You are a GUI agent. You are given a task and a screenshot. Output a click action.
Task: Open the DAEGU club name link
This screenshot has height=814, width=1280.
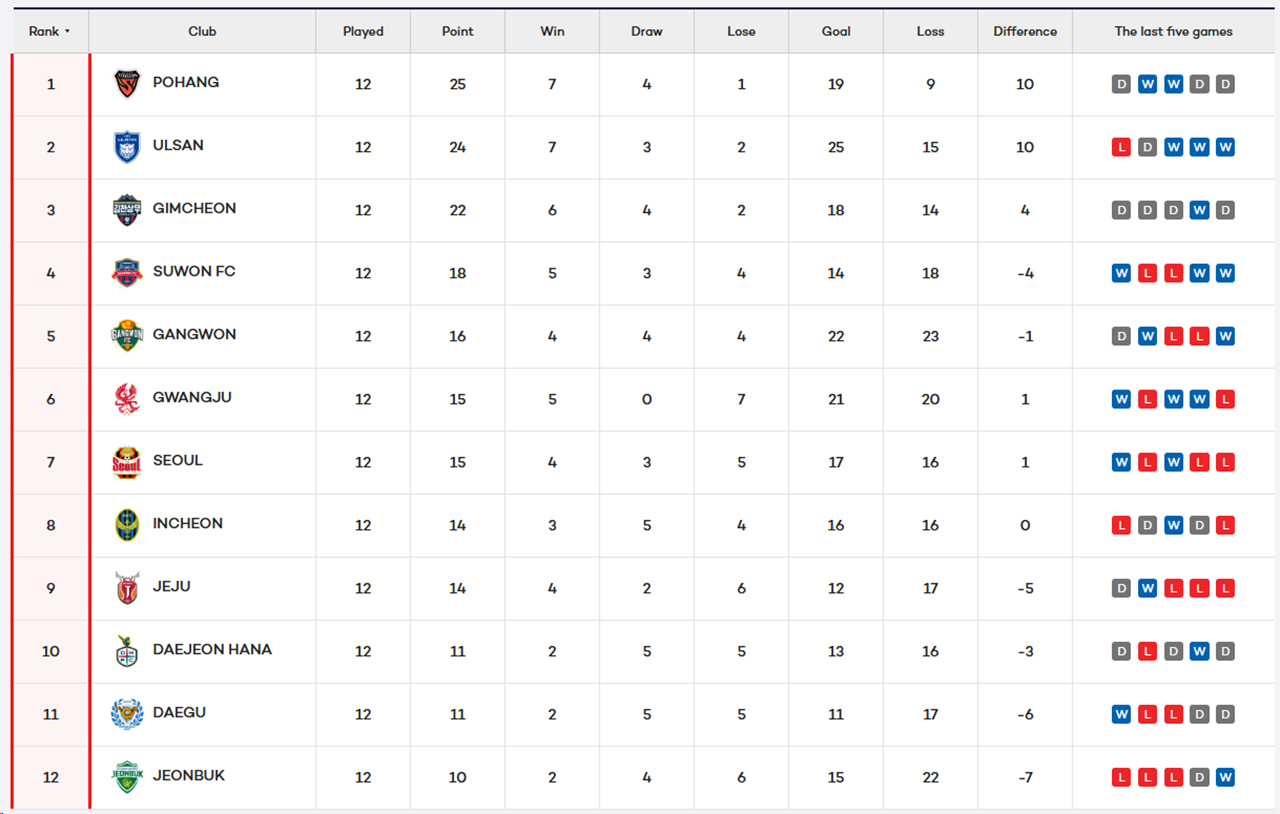pos(179,713)
